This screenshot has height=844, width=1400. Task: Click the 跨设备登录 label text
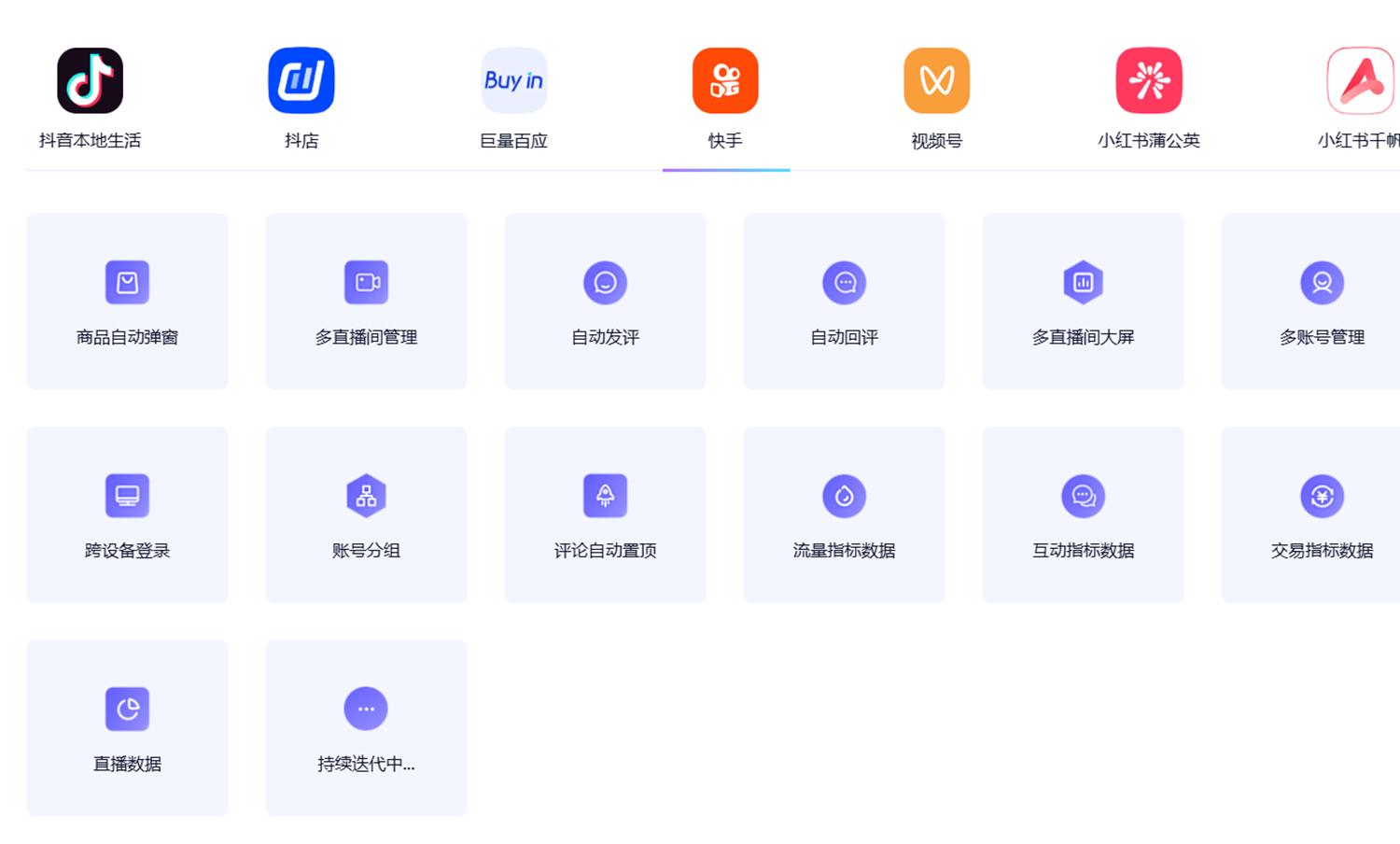pyautogui.click(x=127, y=551)
